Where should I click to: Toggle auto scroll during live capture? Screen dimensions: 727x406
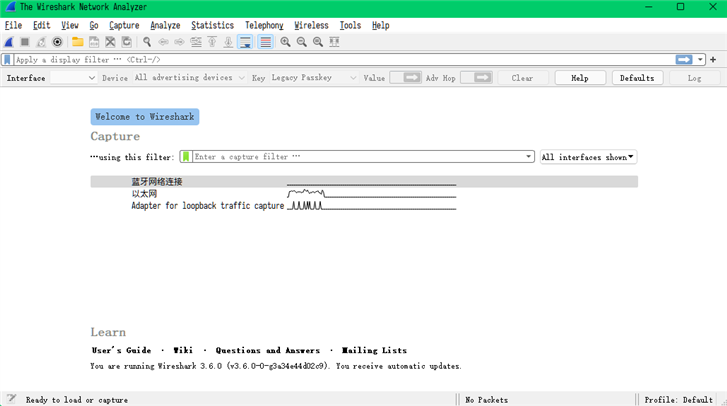pyautogui.click(x=245, y=42)
